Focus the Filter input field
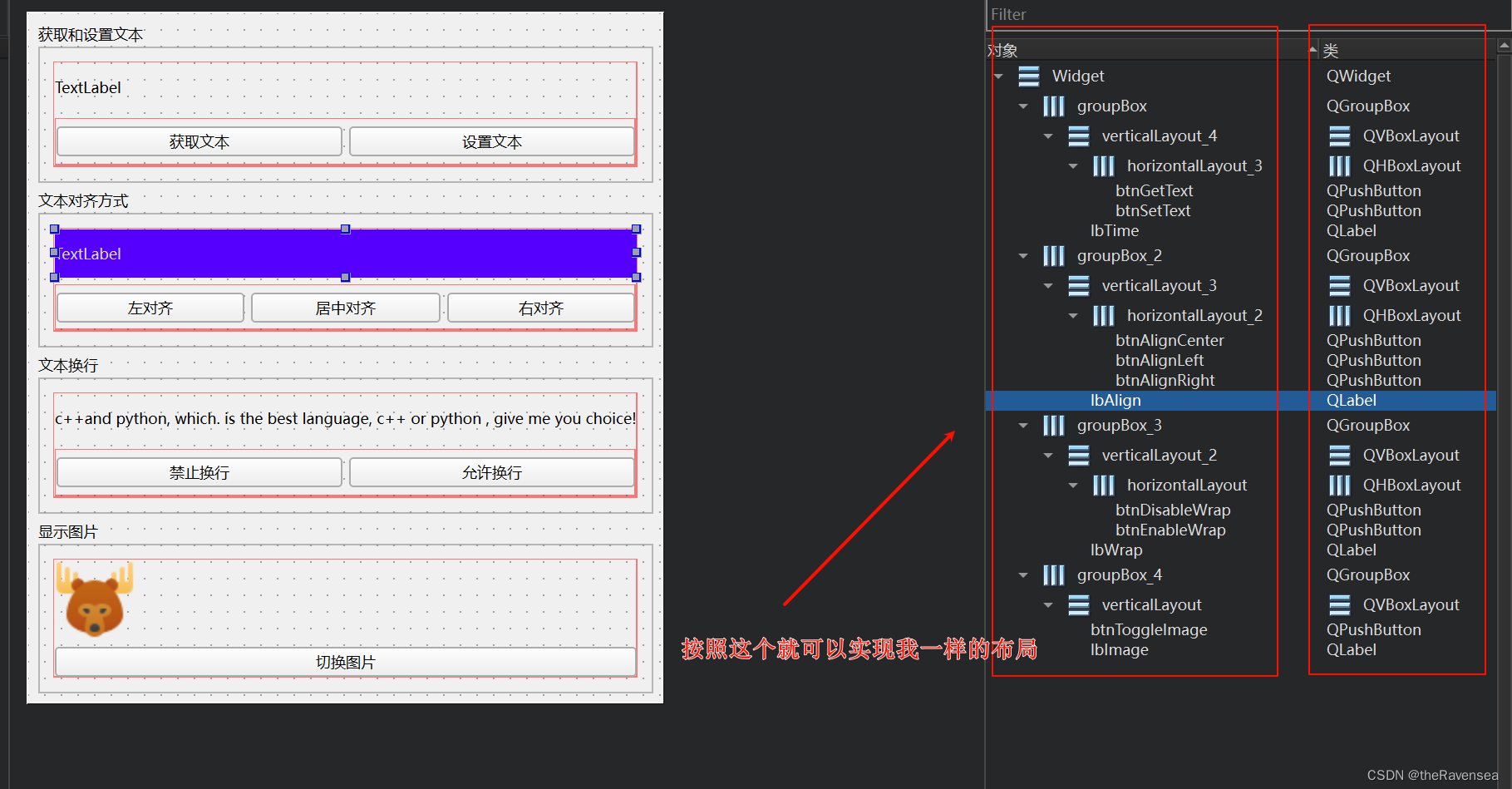Image resolution: width=1512 pixels, height=789 pixels. 1247,14
